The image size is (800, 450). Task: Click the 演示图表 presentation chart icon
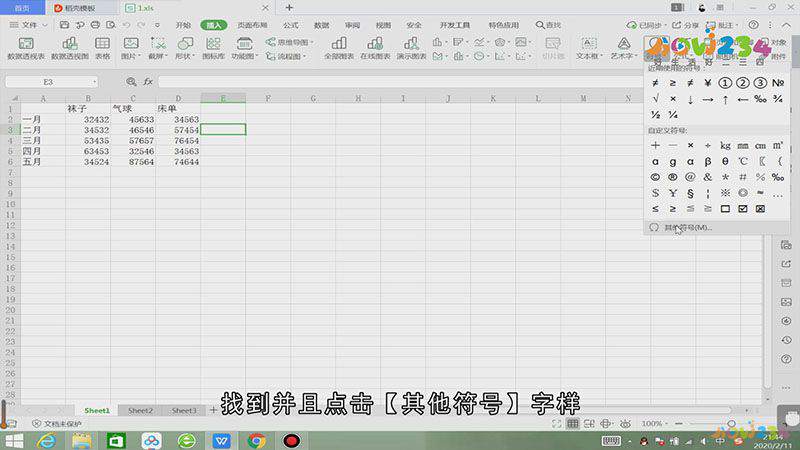click(x=411, y=48)
